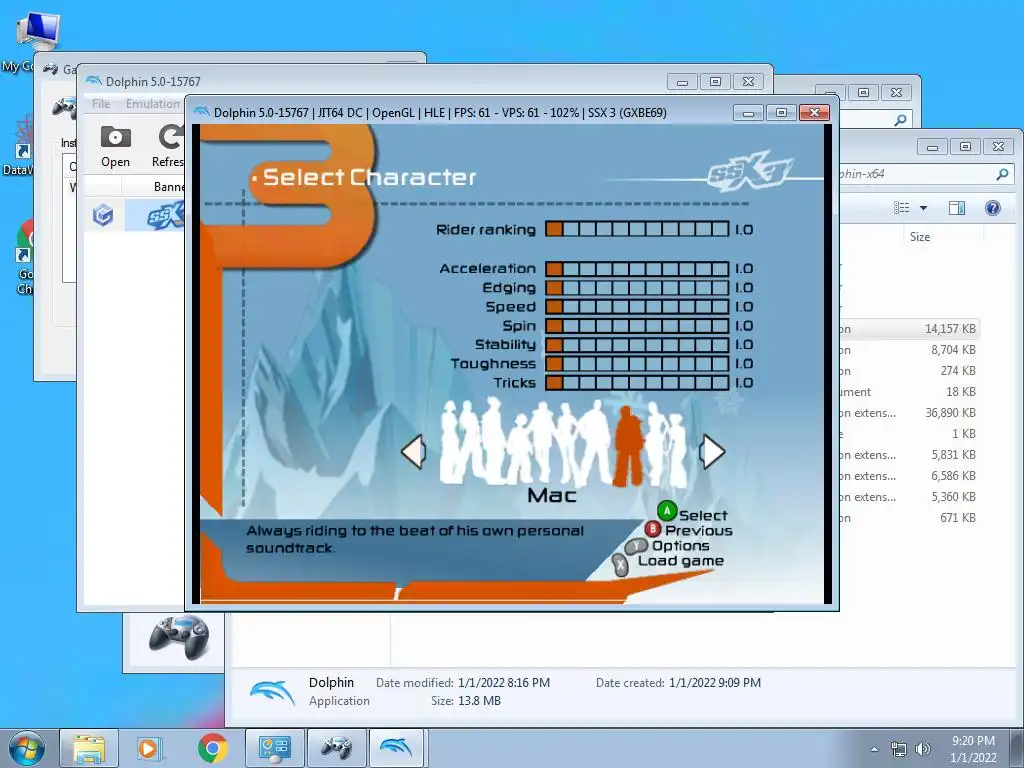Maximize the main Dolphin 5.0-15767 window

[715, 82]
